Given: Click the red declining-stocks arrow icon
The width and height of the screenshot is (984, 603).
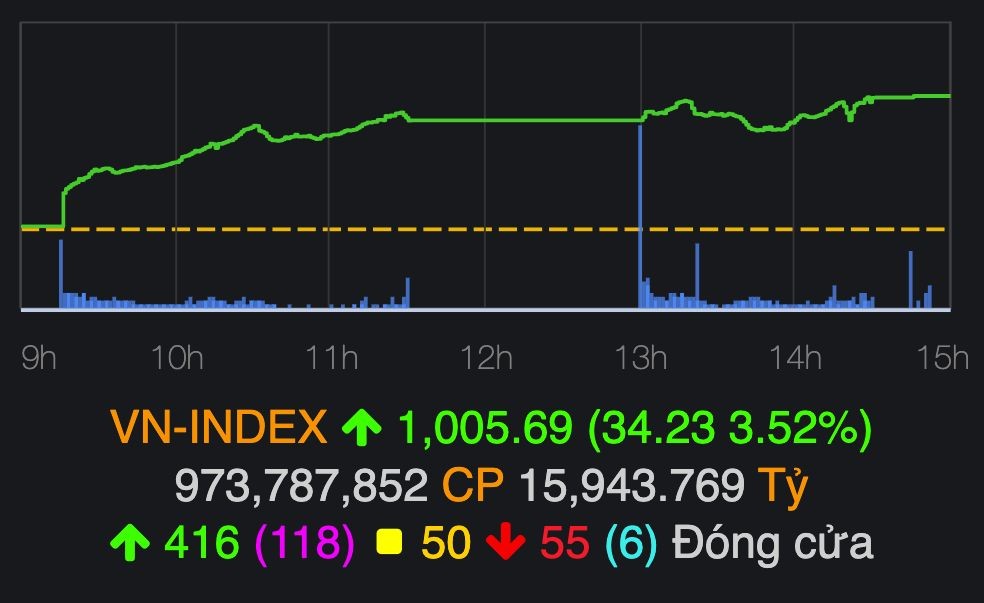Looking at the screenshot, I should coord(505,541).
